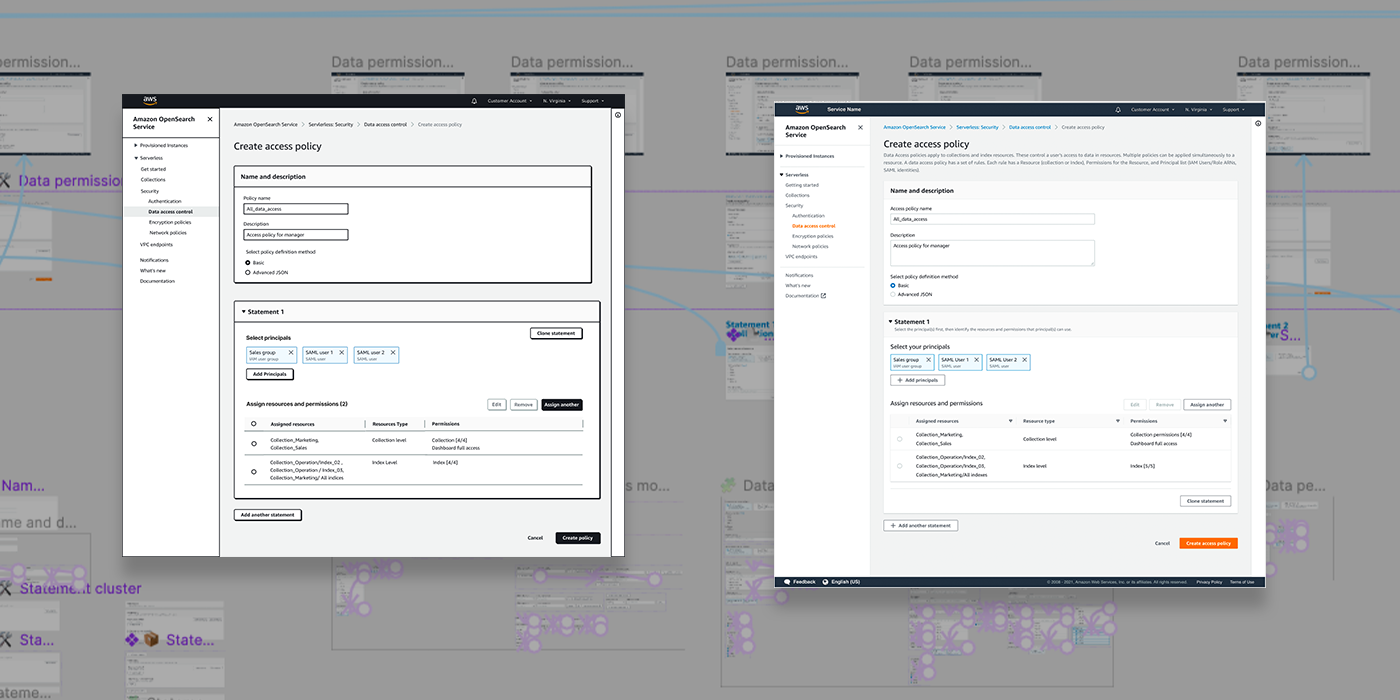Image resolution: width=1400 pixels, height=700 pixels.
Task: Select the Collection_Operation/Index_02 row radio in the left wireframe
Action: coord(254,471)
